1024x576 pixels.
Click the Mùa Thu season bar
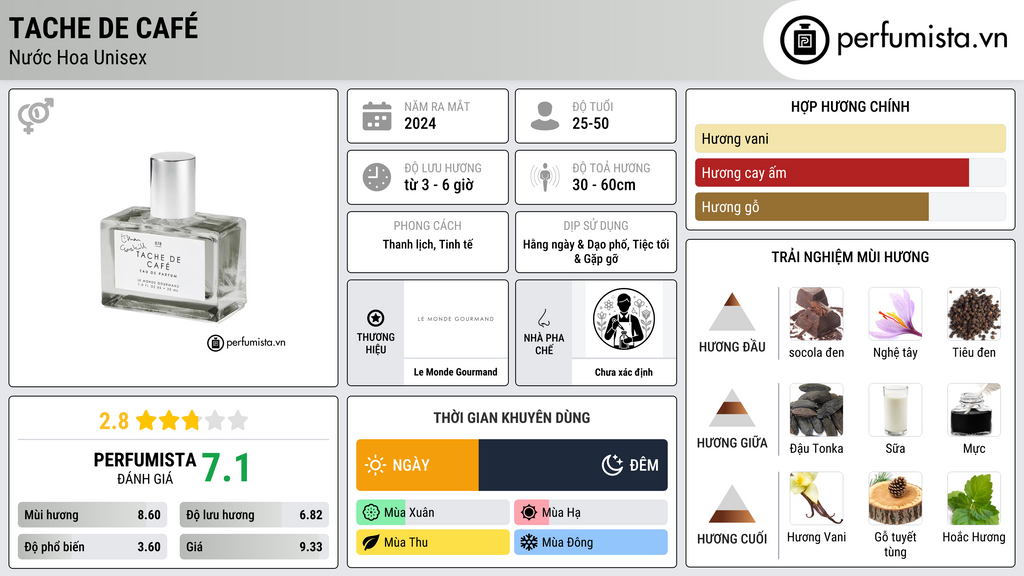click(x=433, y=542)
